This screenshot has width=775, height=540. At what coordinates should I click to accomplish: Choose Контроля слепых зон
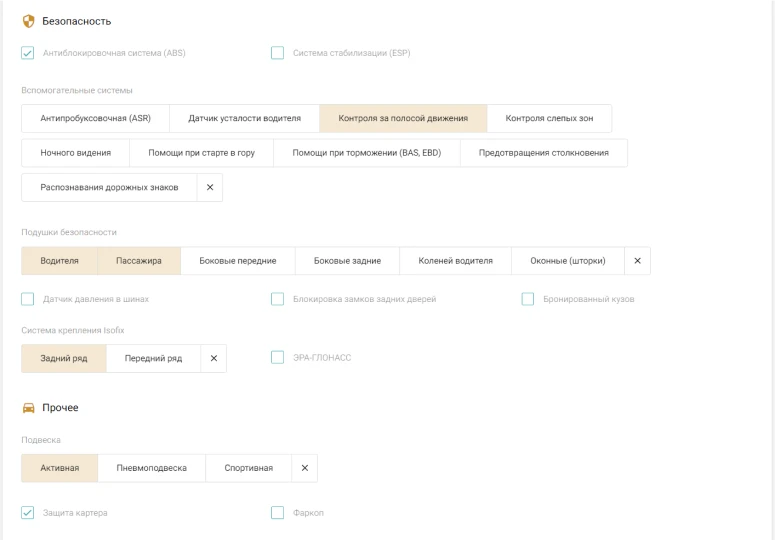(549, 118)
